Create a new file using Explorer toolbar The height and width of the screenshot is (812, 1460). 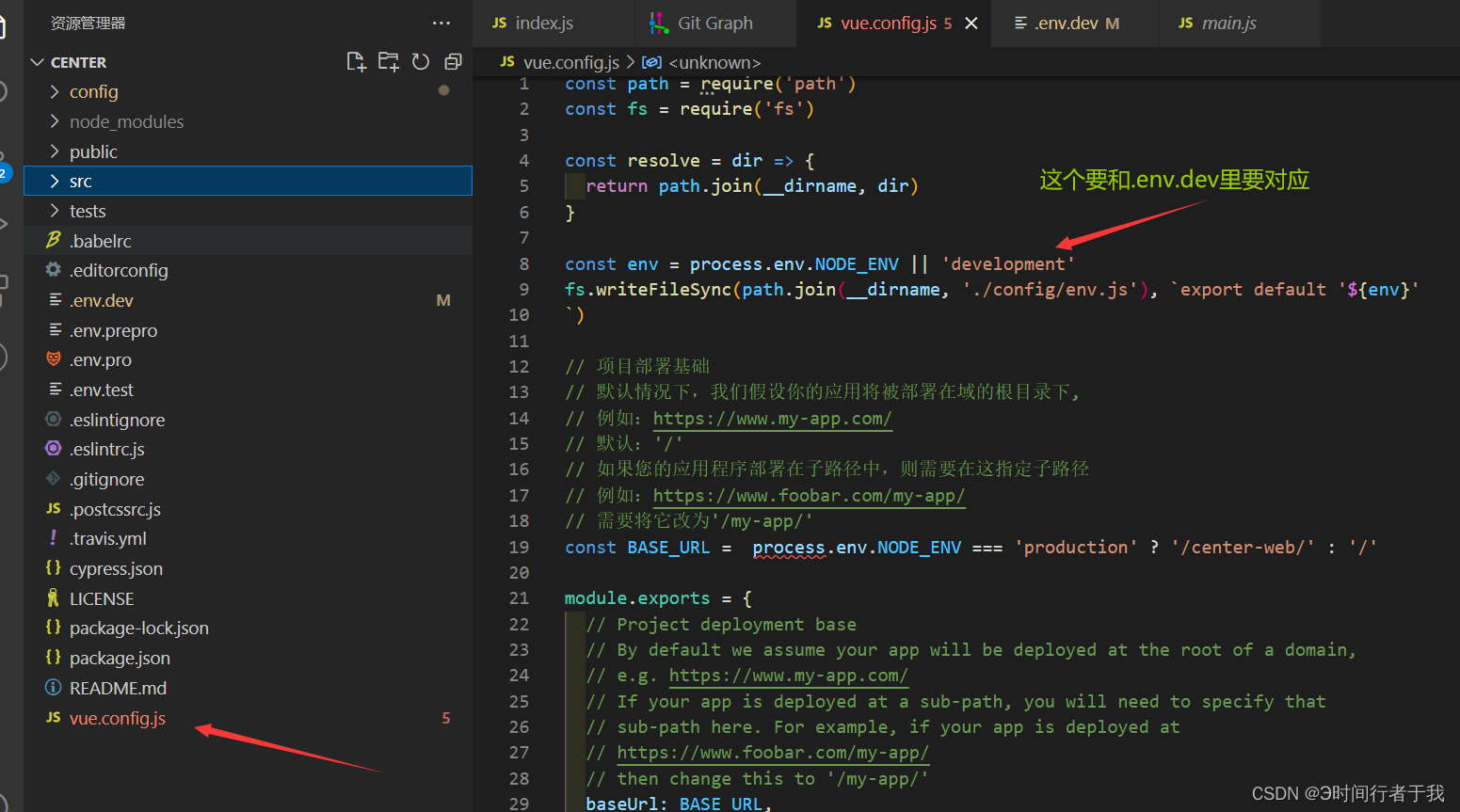[x=356, y=60]
